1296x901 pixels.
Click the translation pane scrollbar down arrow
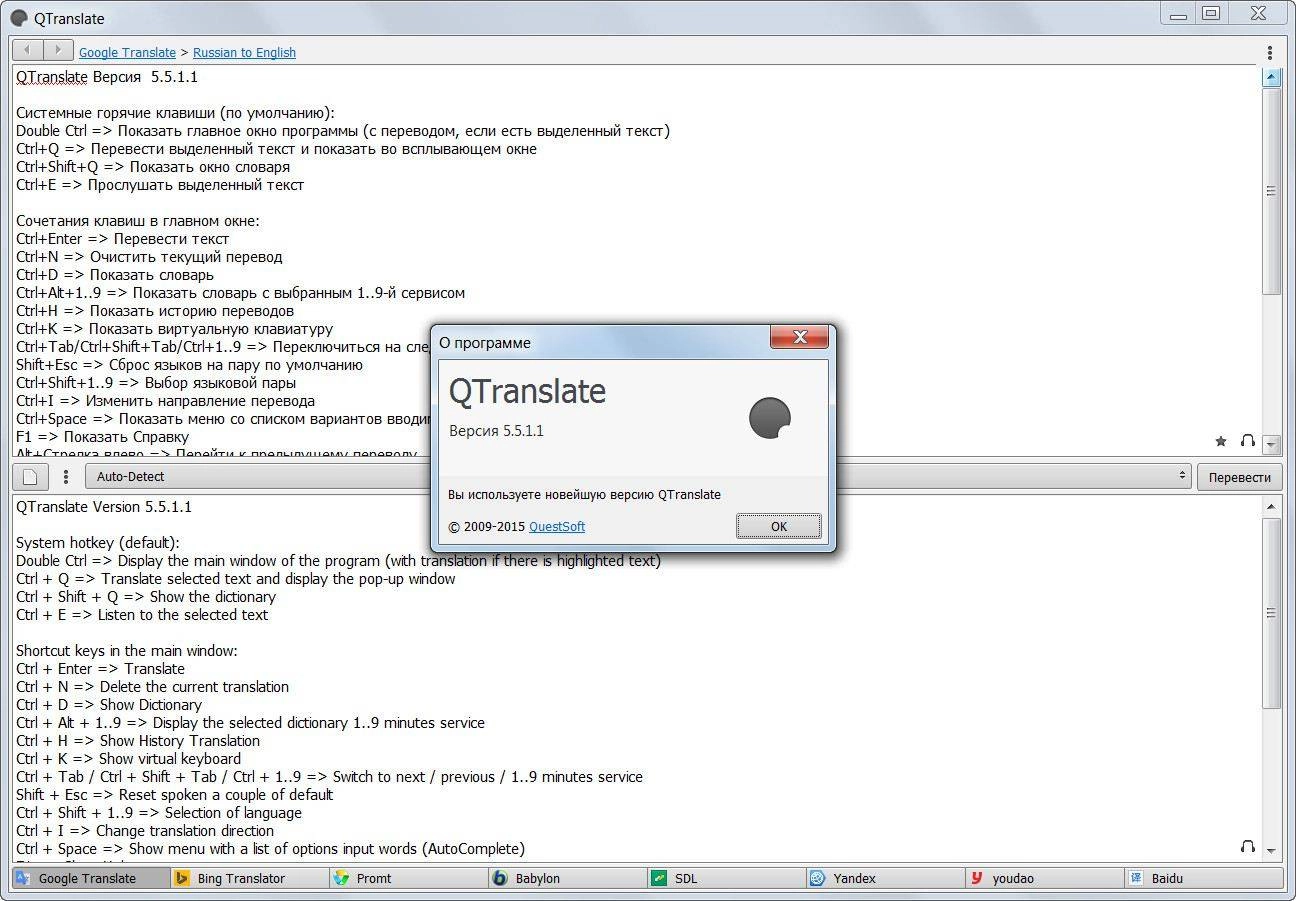click(x=1272, y=851)
